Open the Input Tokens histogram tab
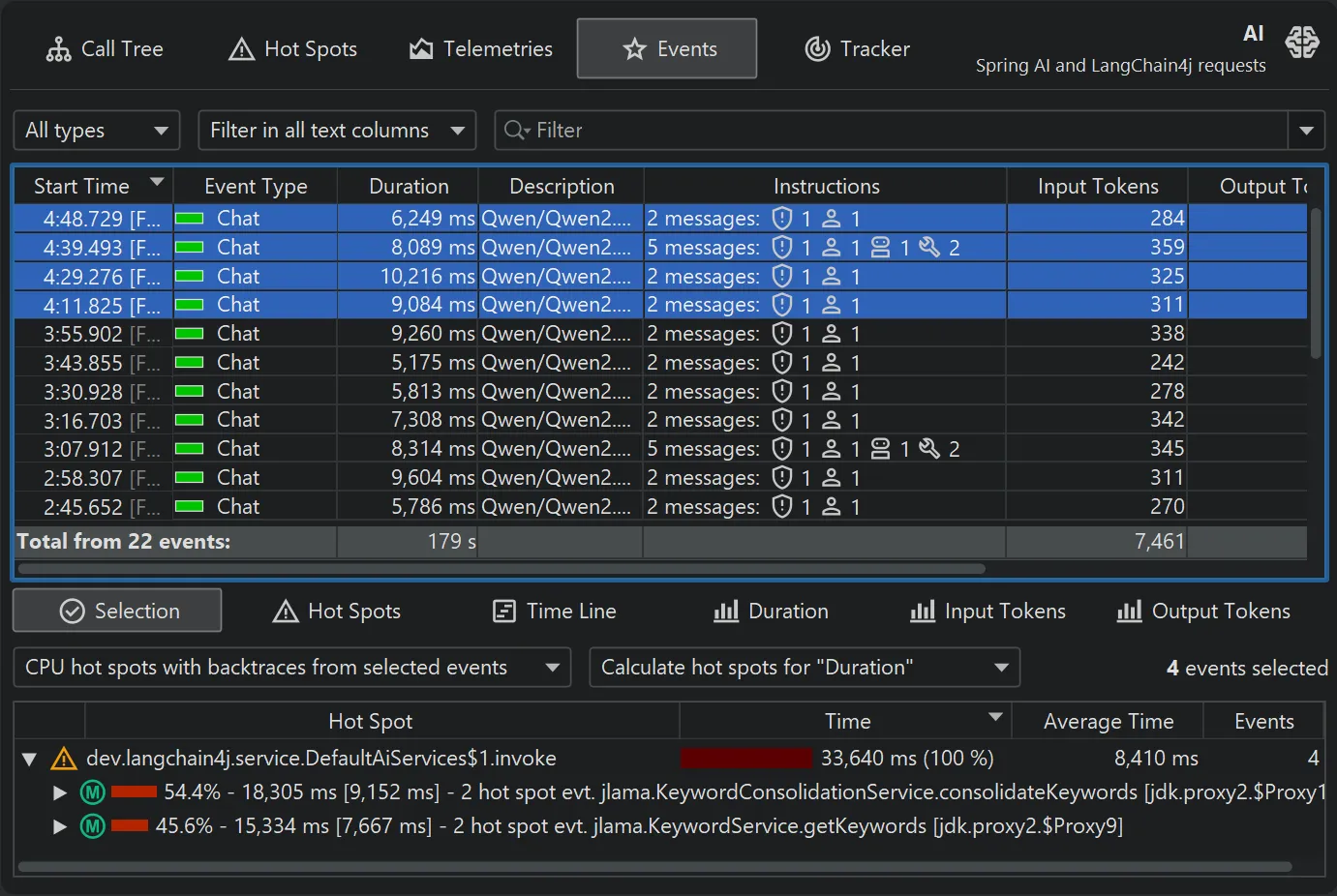The image size is (1337, 896). pos(988,611)
